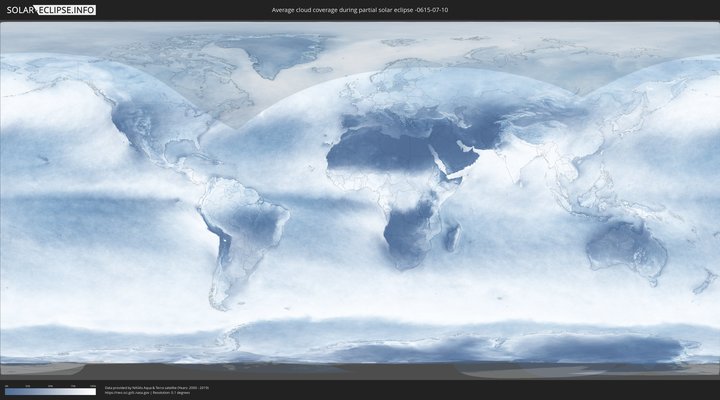This screenshot has width=720, height=400.
Task: Click the neo.sci.gsfc.nasa.gov URL line
Action: click(147, 393)
